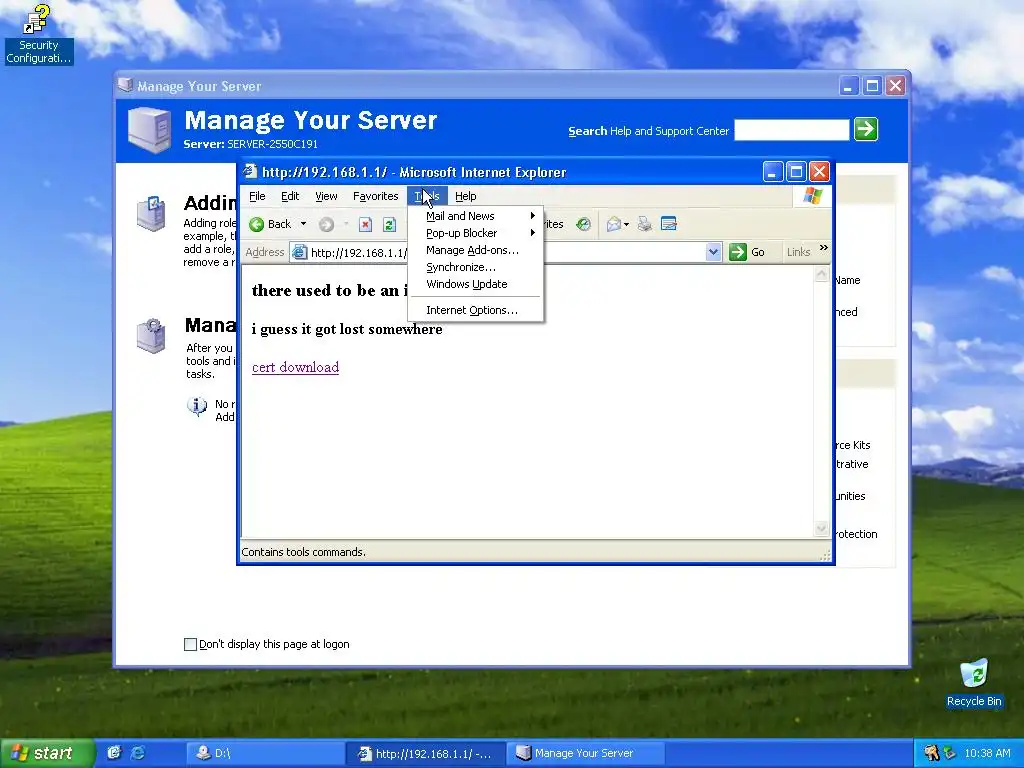Image resolution: width=1024 pixels, height=768 pixels.
Task: Print the page via printer icon
Action: point(645,225)
